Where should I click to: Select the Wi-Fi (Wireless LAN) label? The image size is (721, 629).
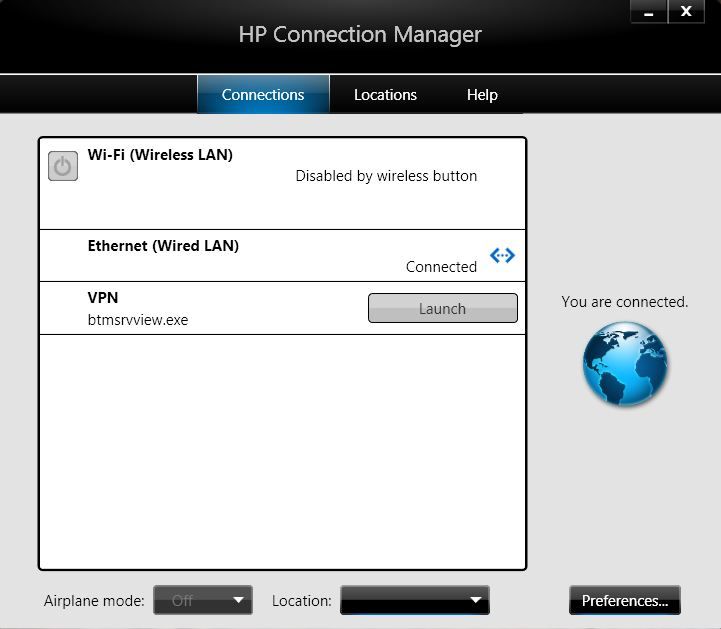point(160,155)
